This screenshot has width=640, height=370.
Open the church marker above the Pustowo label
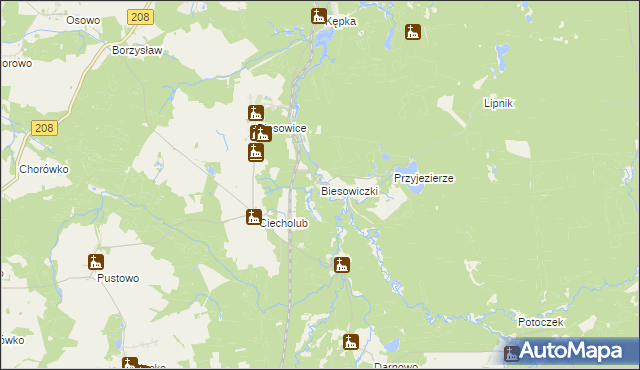pos(96,262)
